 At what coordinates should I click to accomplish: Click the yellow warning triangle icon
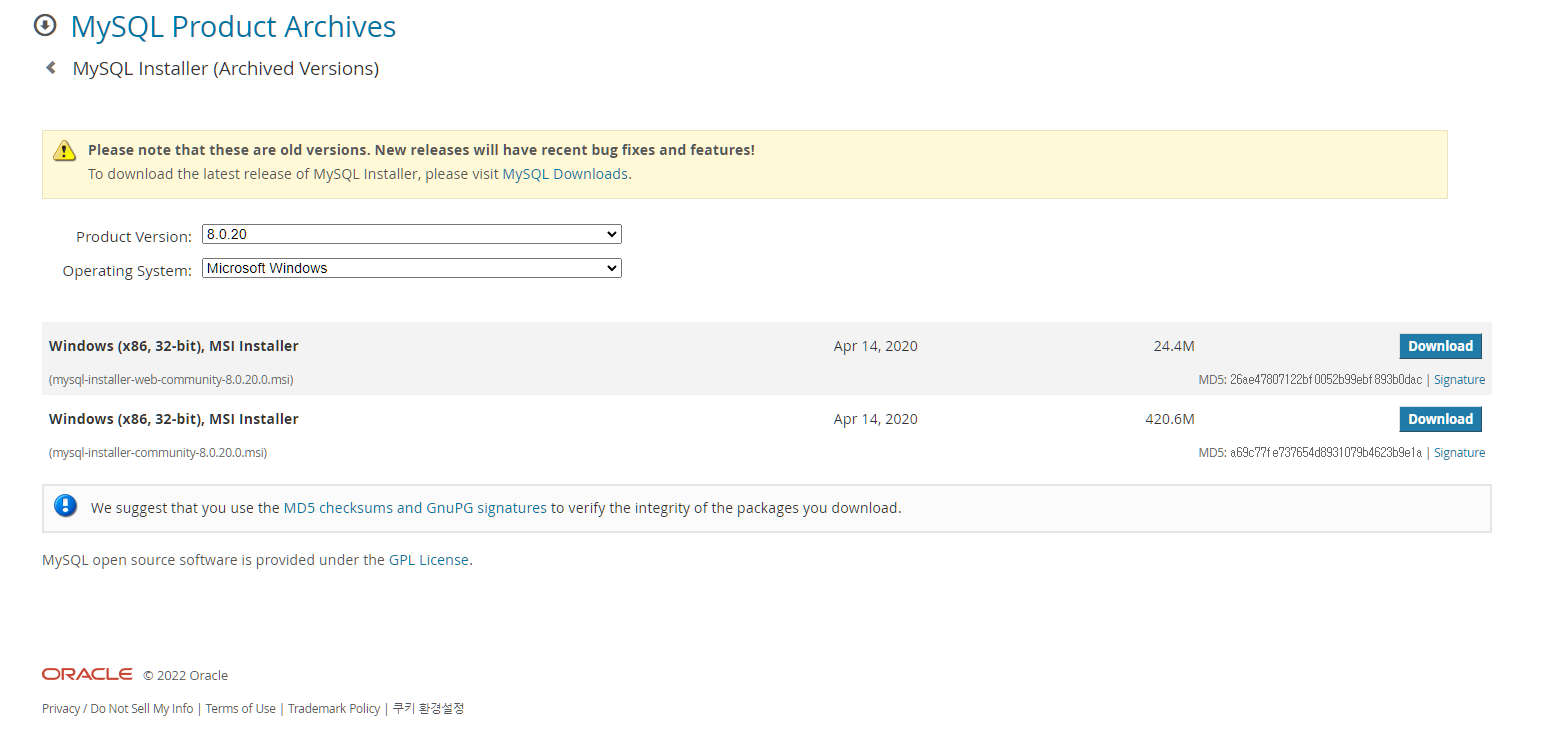pyautogui.click(x=65, y=151)
